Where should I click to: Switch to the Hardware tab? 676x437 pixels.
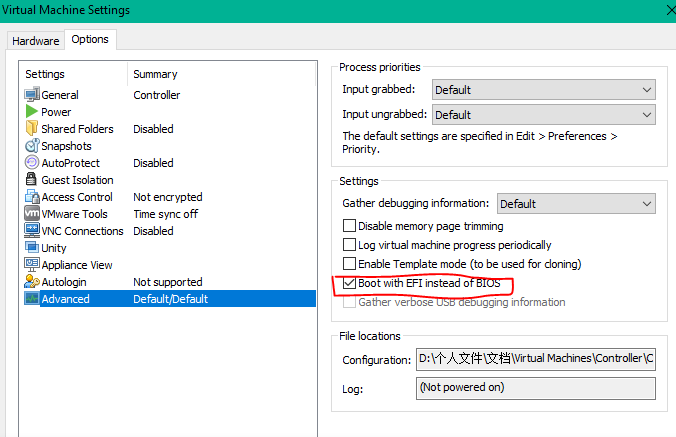coord(35,40)
